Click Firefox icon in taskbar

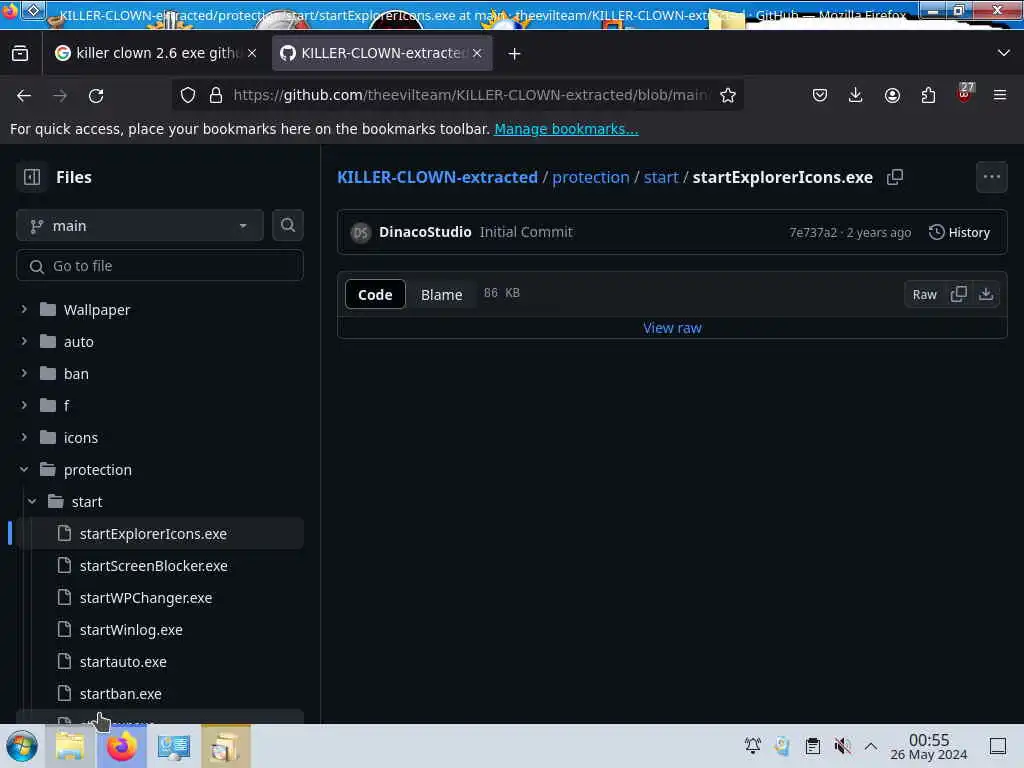click(122, 746)
